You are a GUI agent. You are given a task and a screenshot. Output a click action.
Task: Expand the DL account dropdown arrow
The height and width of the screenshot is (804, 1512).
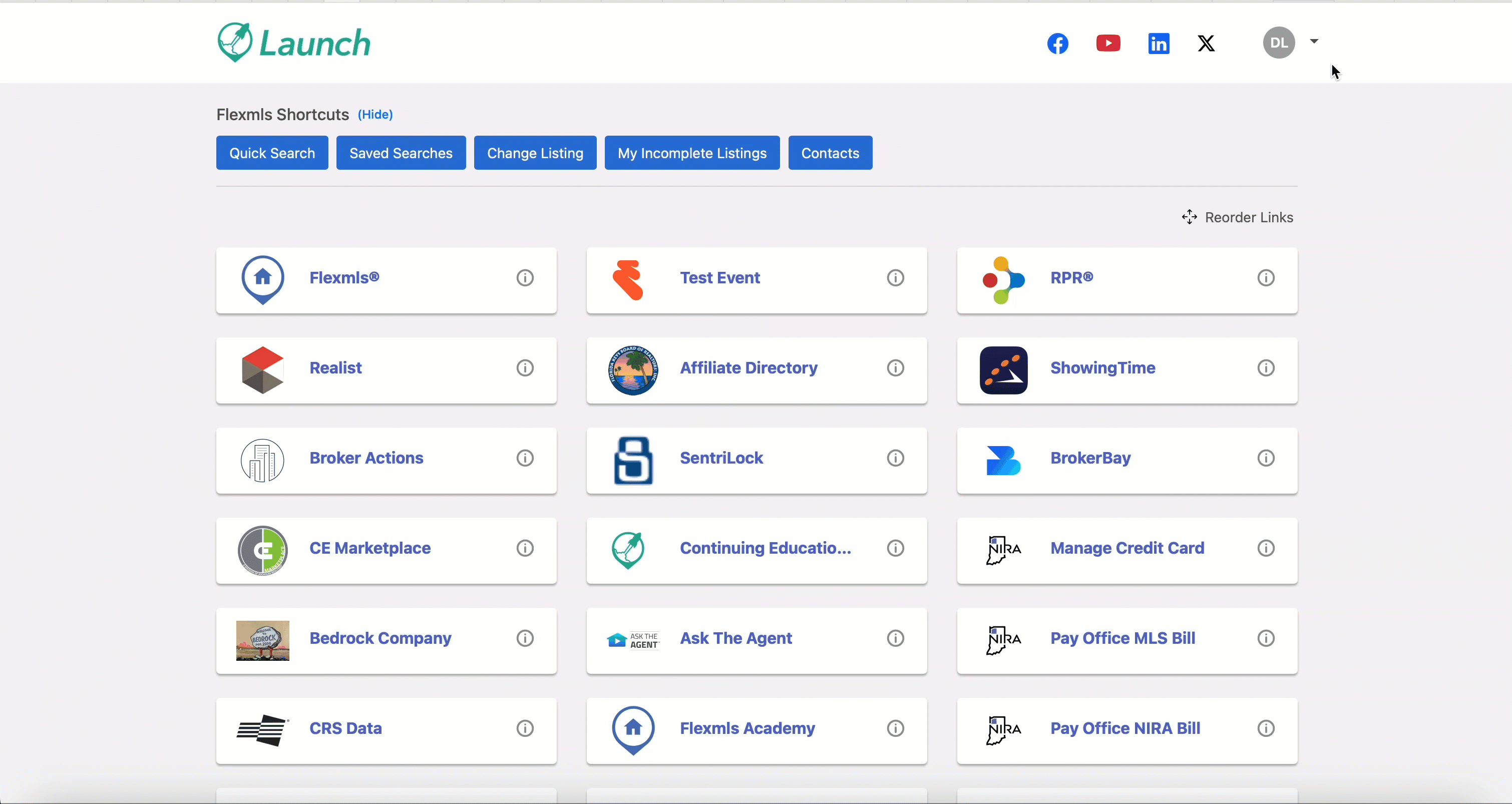coord(1314,41)
